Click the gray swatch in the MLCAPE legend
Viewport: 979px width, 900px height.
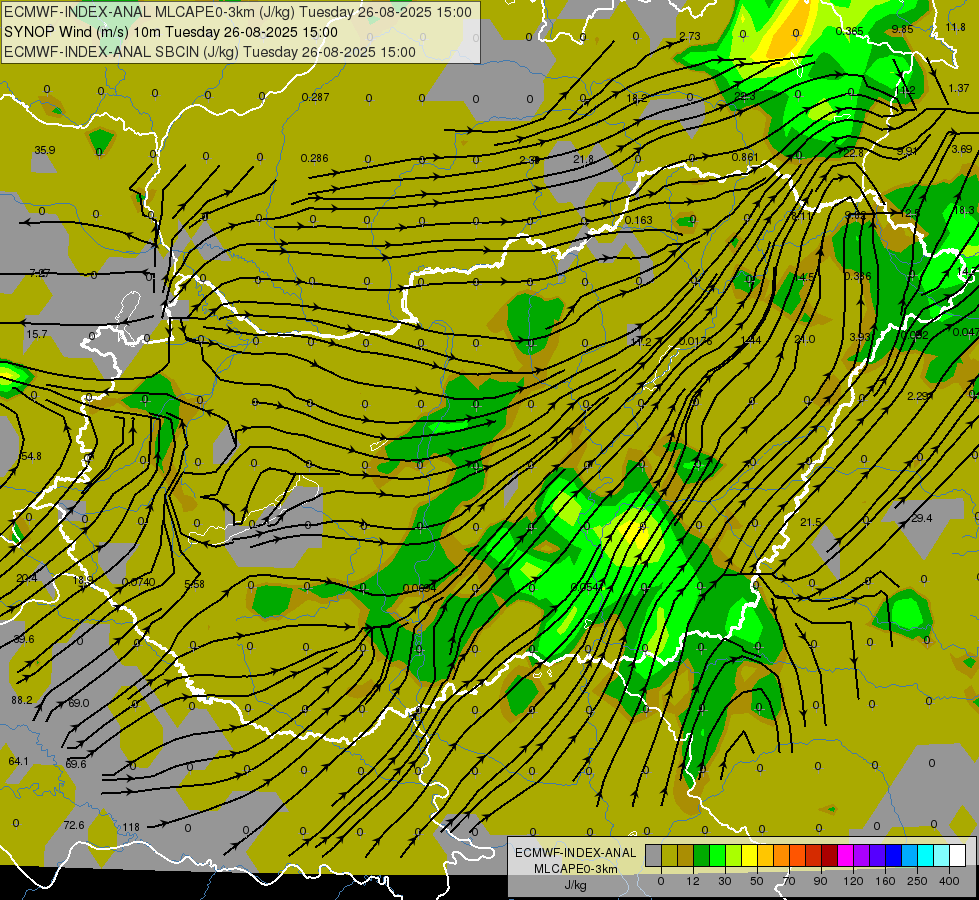point(654,855)
